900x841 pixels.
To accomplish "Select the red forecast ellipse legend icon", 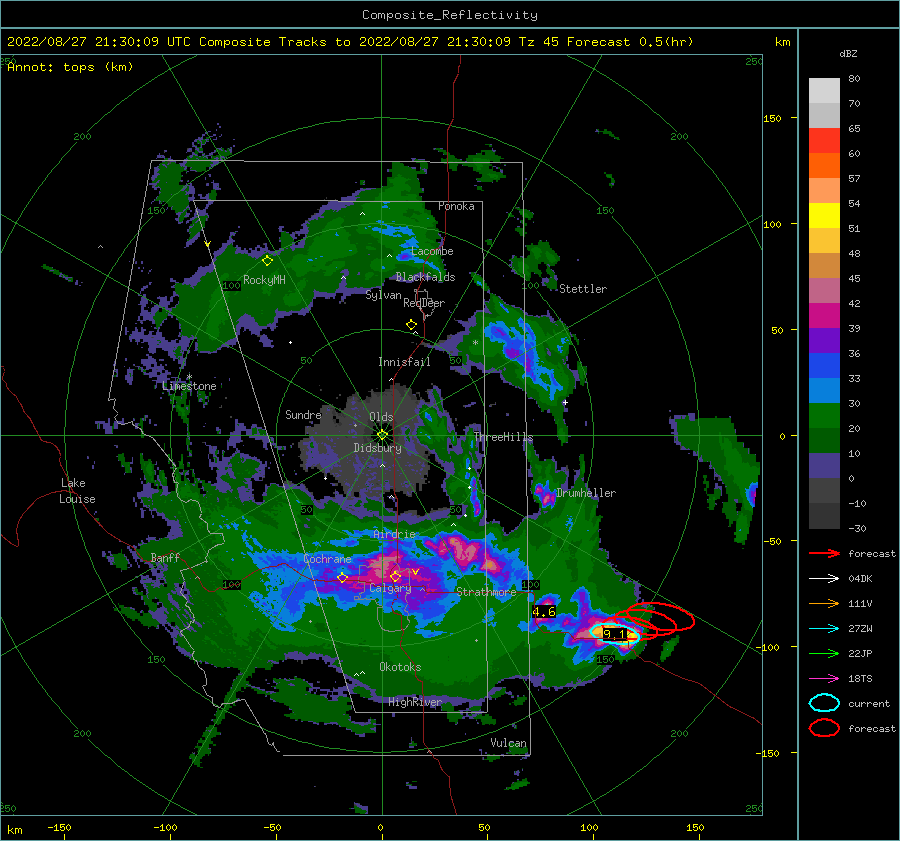I will click(x=824, y=728).
